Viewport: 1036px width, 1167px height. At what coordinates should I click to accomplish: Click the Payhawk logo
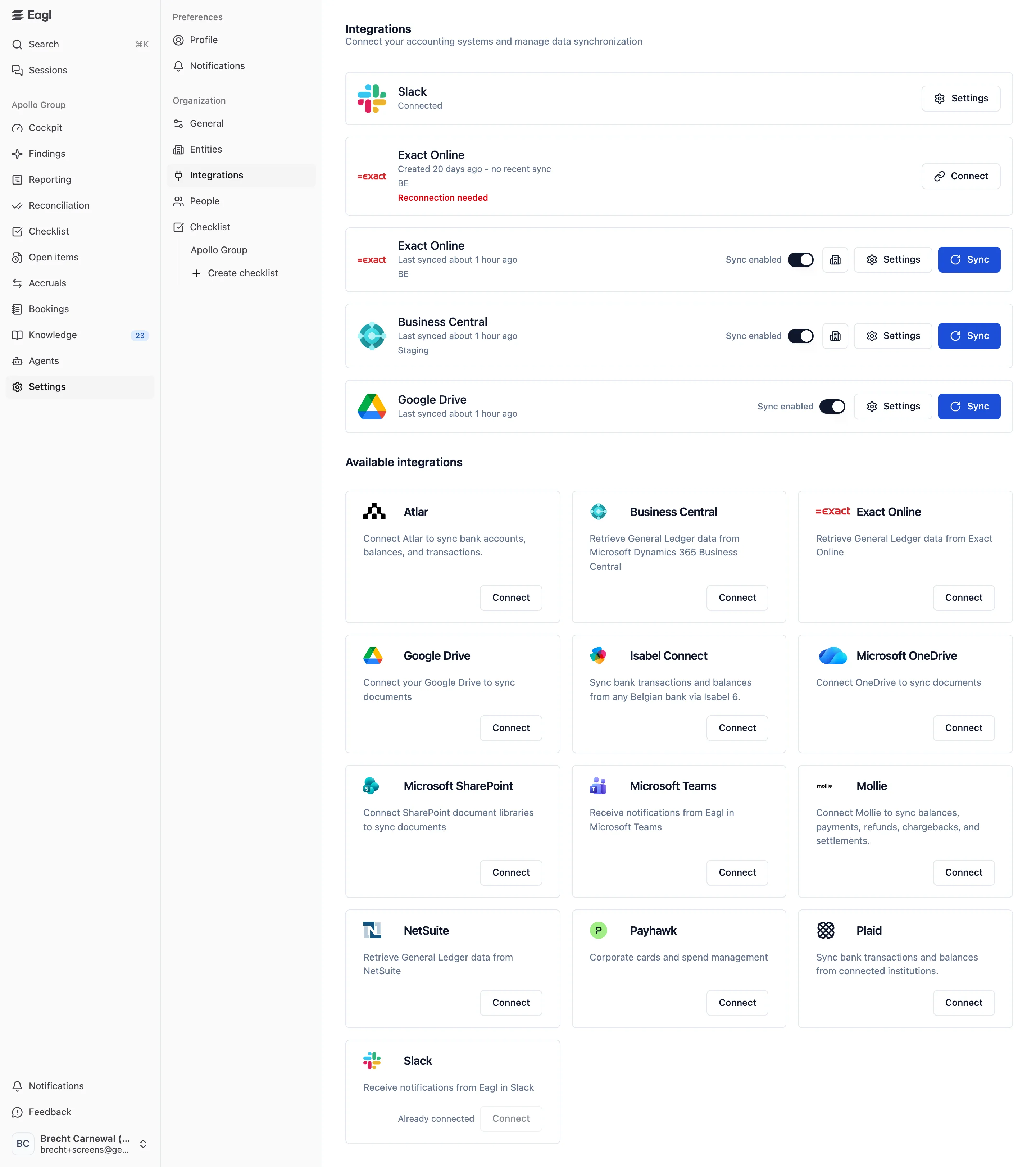[x=598, y=930]
